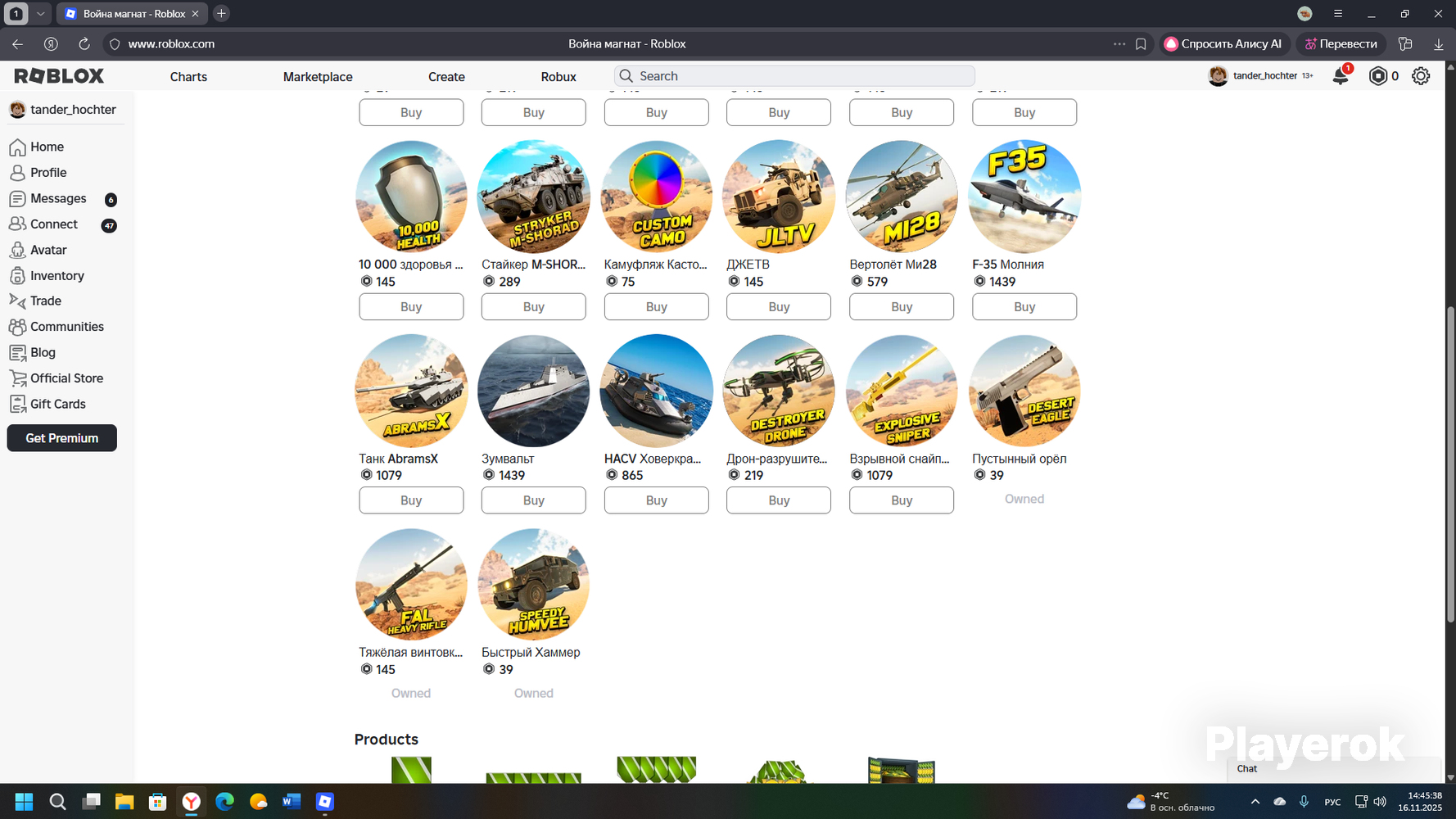Open Marketplace in top navigation
The image size is (1456, 819).
(318, 77)
